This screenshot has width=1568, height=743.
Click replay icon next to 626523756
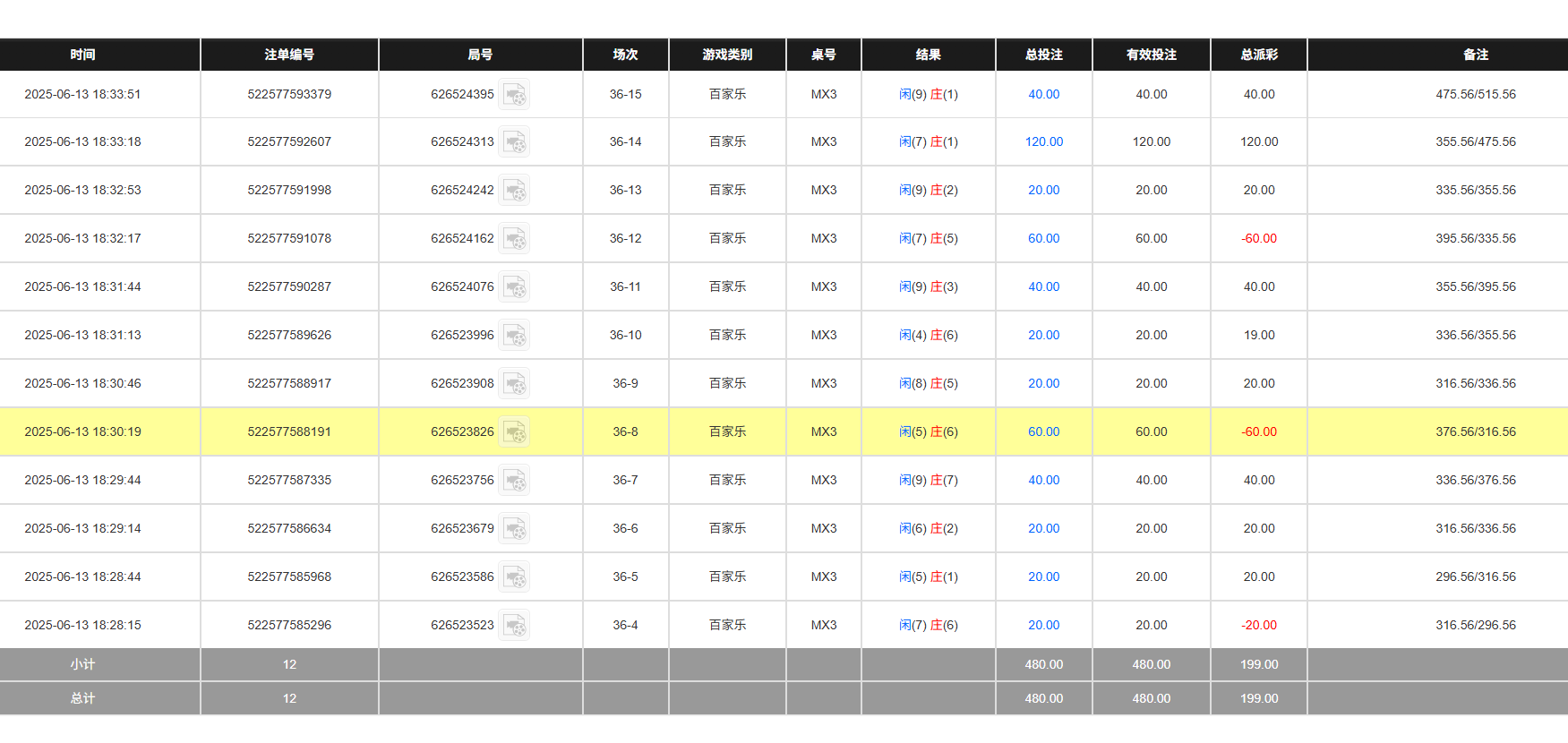(x=514, y=481)
